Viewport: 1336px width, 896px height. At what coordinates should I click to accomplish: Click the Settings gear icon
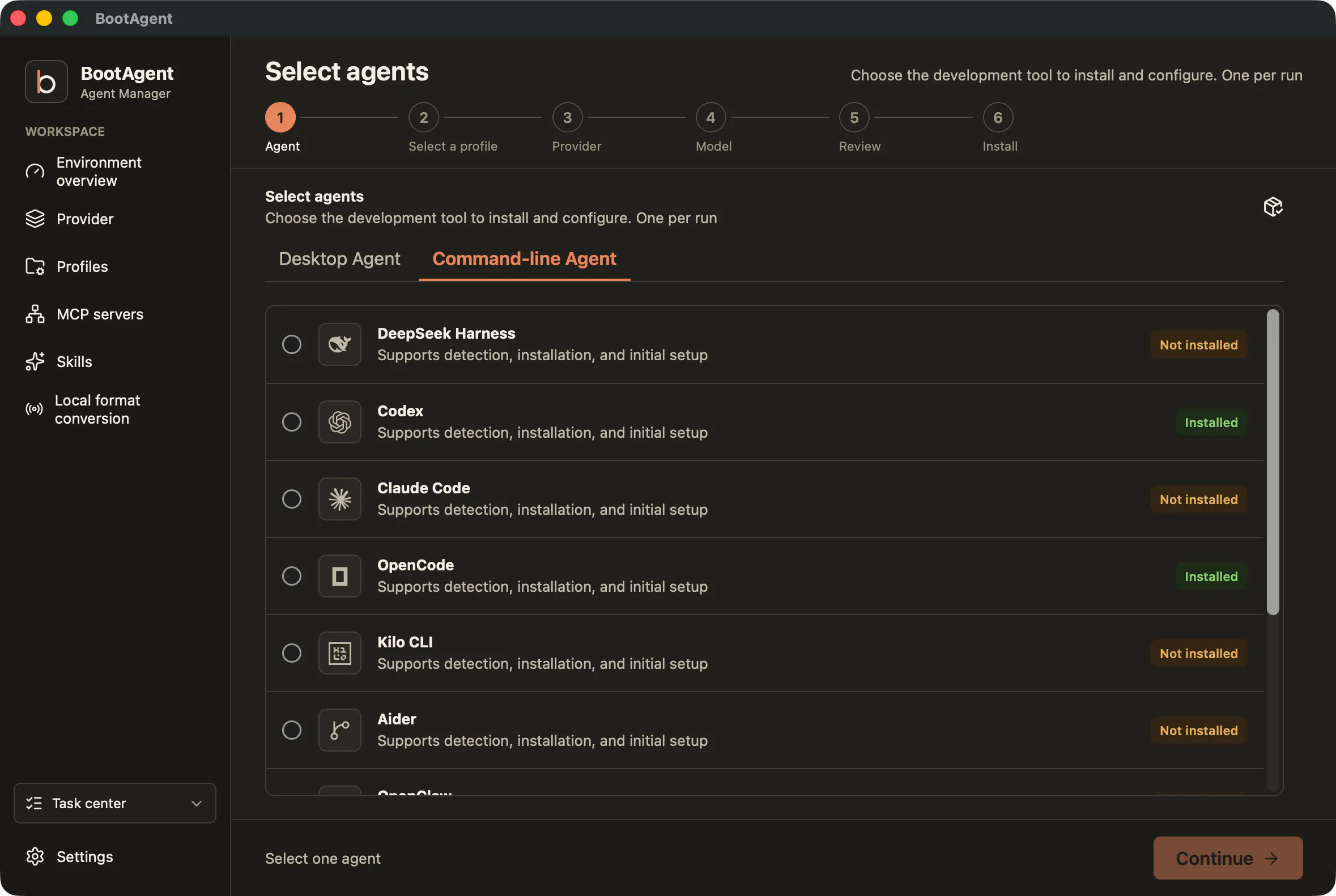tap(35, 856)
